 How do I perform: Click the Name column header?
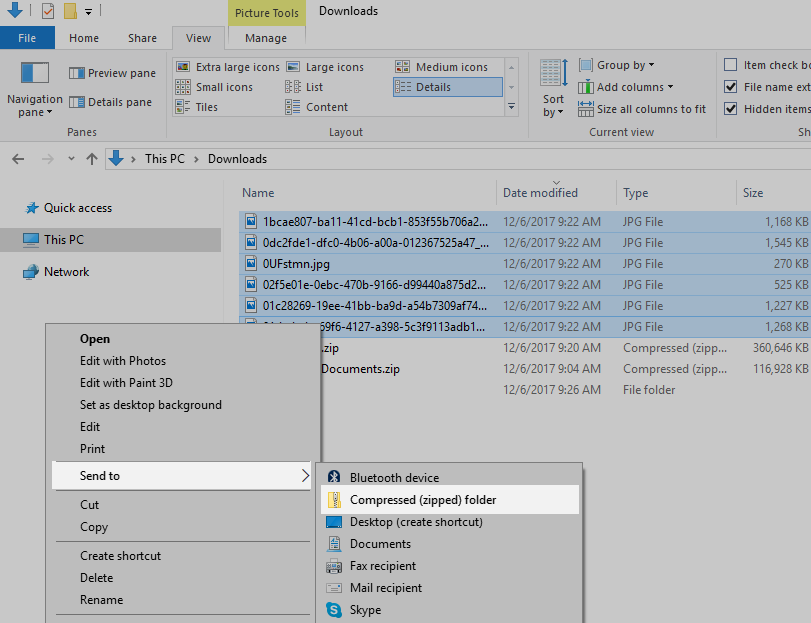pos(258,192)
